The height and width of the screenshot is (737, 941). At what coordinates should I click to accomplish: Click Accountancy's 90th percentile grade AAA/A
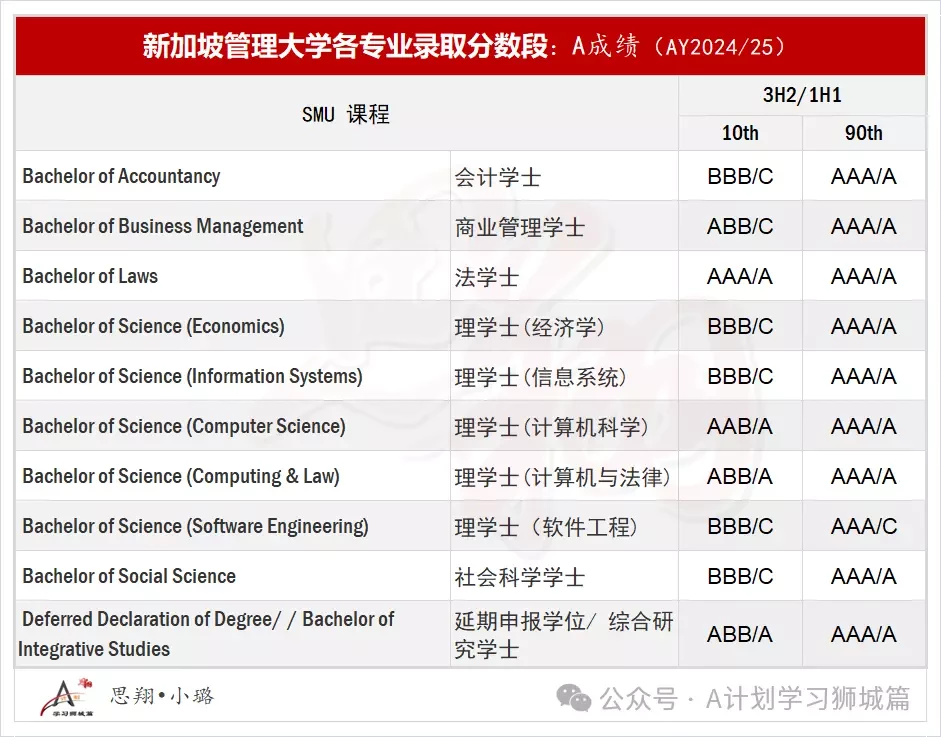coord(864,176)
